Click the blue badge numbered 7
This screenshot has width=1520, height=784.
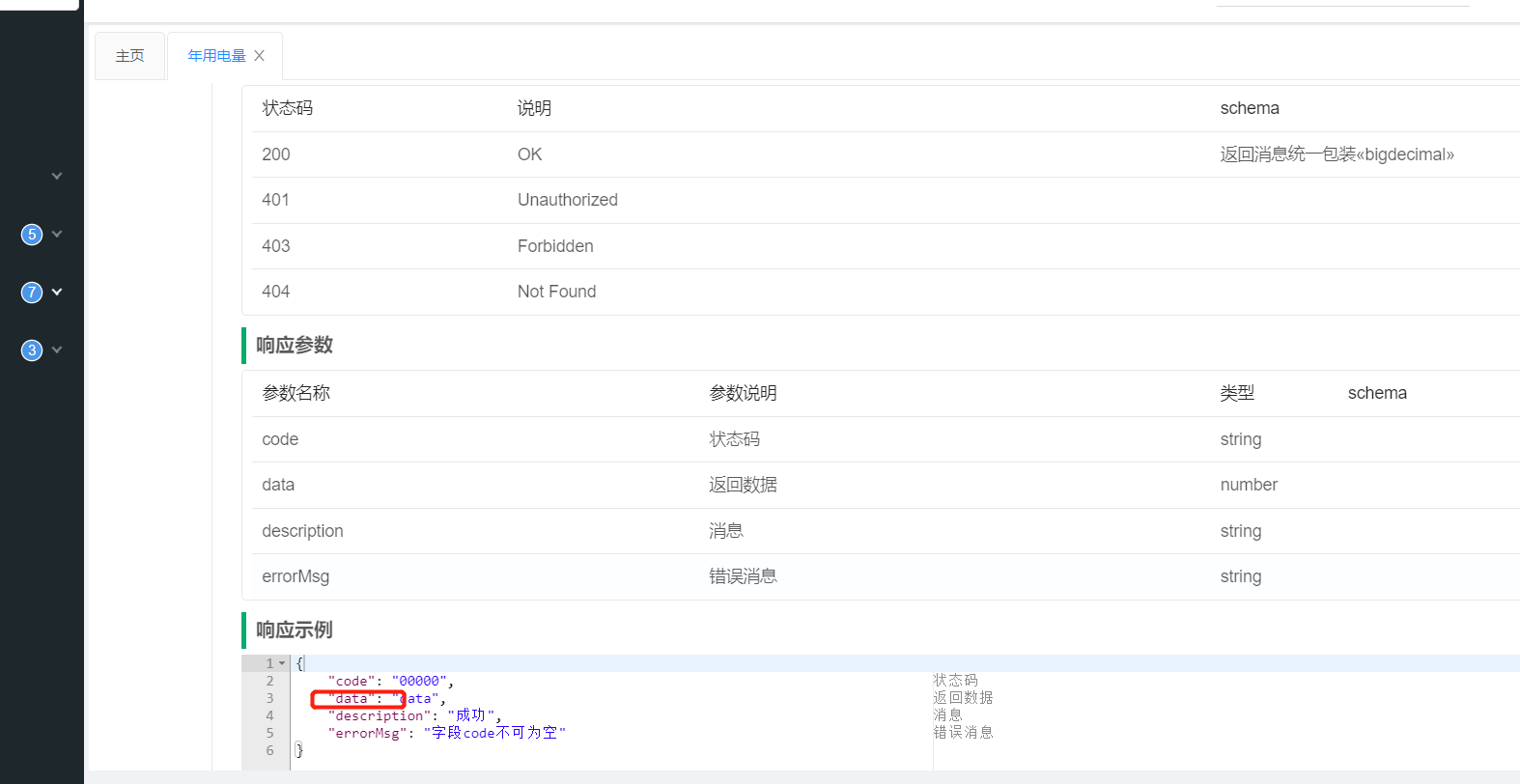point(32,293)
